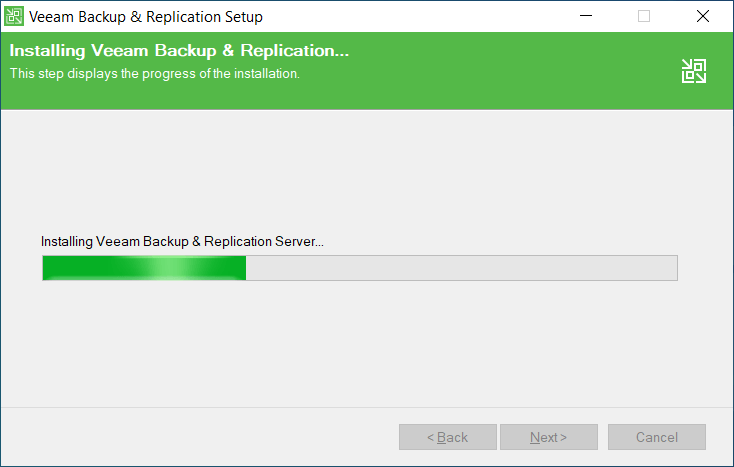Click the 'Veeam Backup & Replication Setup' window title
The image size is (734, 467).
coord(146,16)
